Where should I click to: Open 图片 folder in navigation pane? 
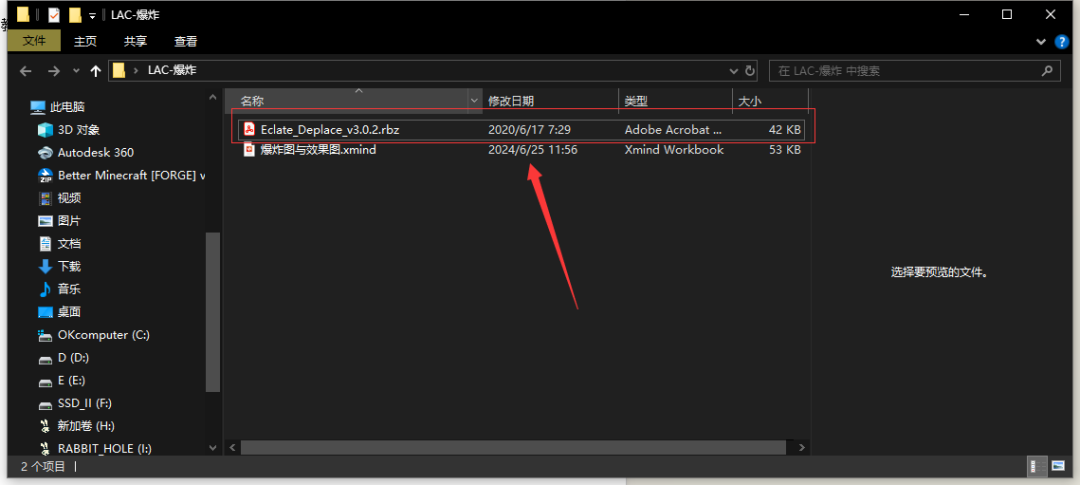[x=69, y=220]
